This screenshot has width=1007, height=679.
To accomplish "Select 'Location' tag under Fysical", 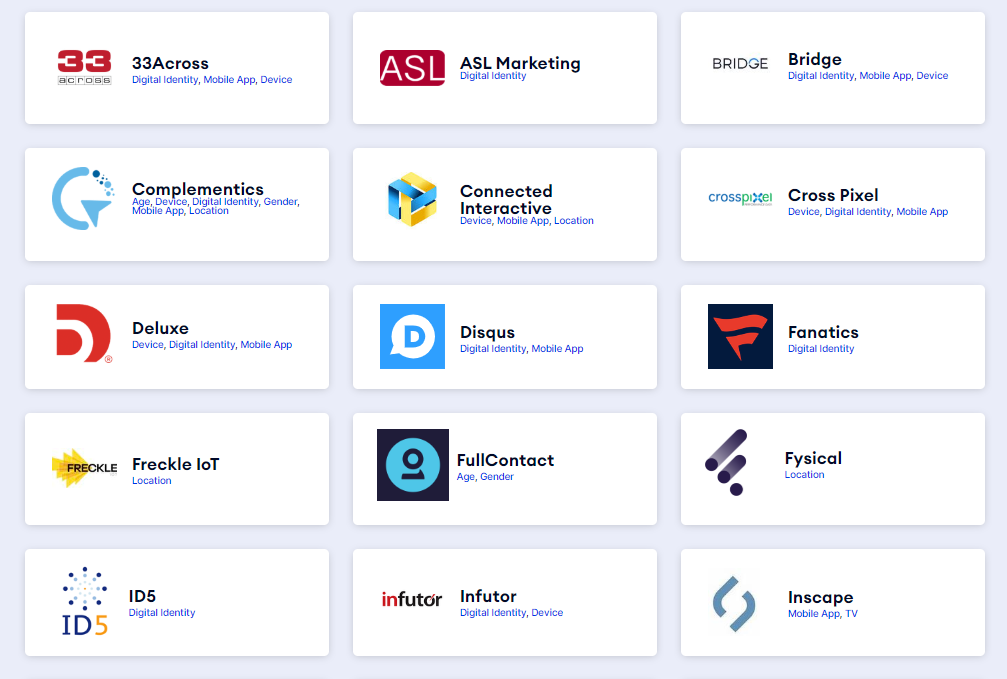I will [804, 475].
